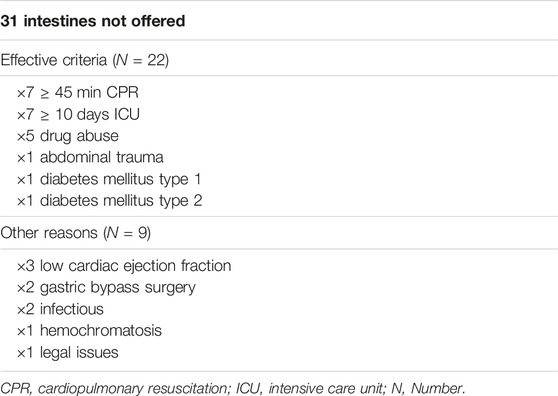Select the '×7 ≥ 10 days ICU' entry

click(78, 114)
